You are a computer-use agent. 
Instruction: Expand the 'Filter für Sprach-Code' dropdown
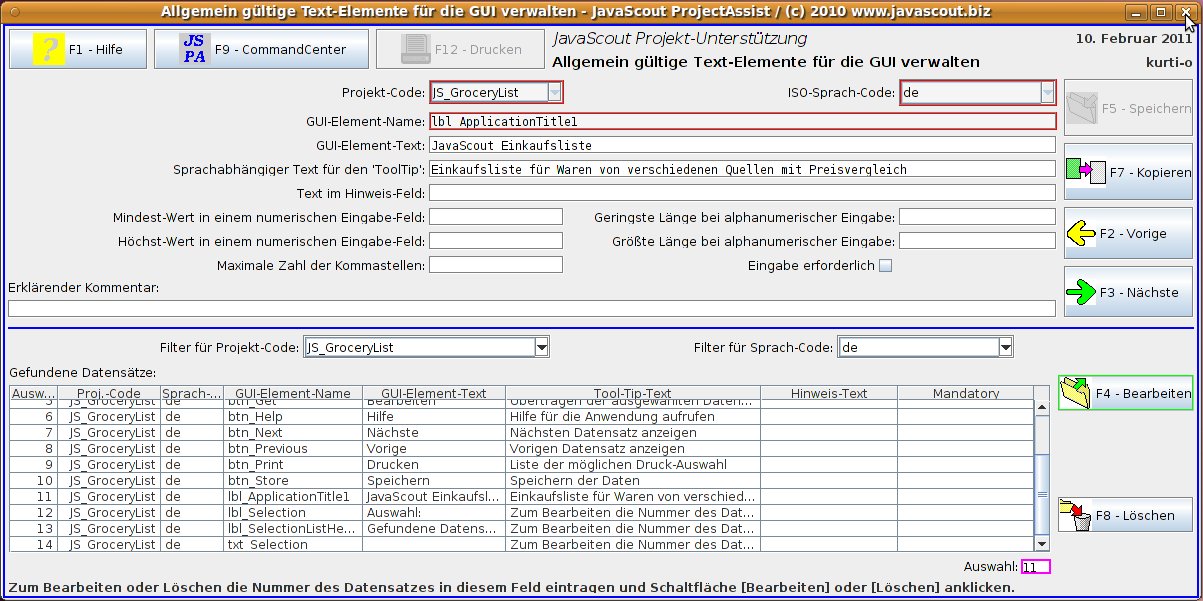(1005, 347)
